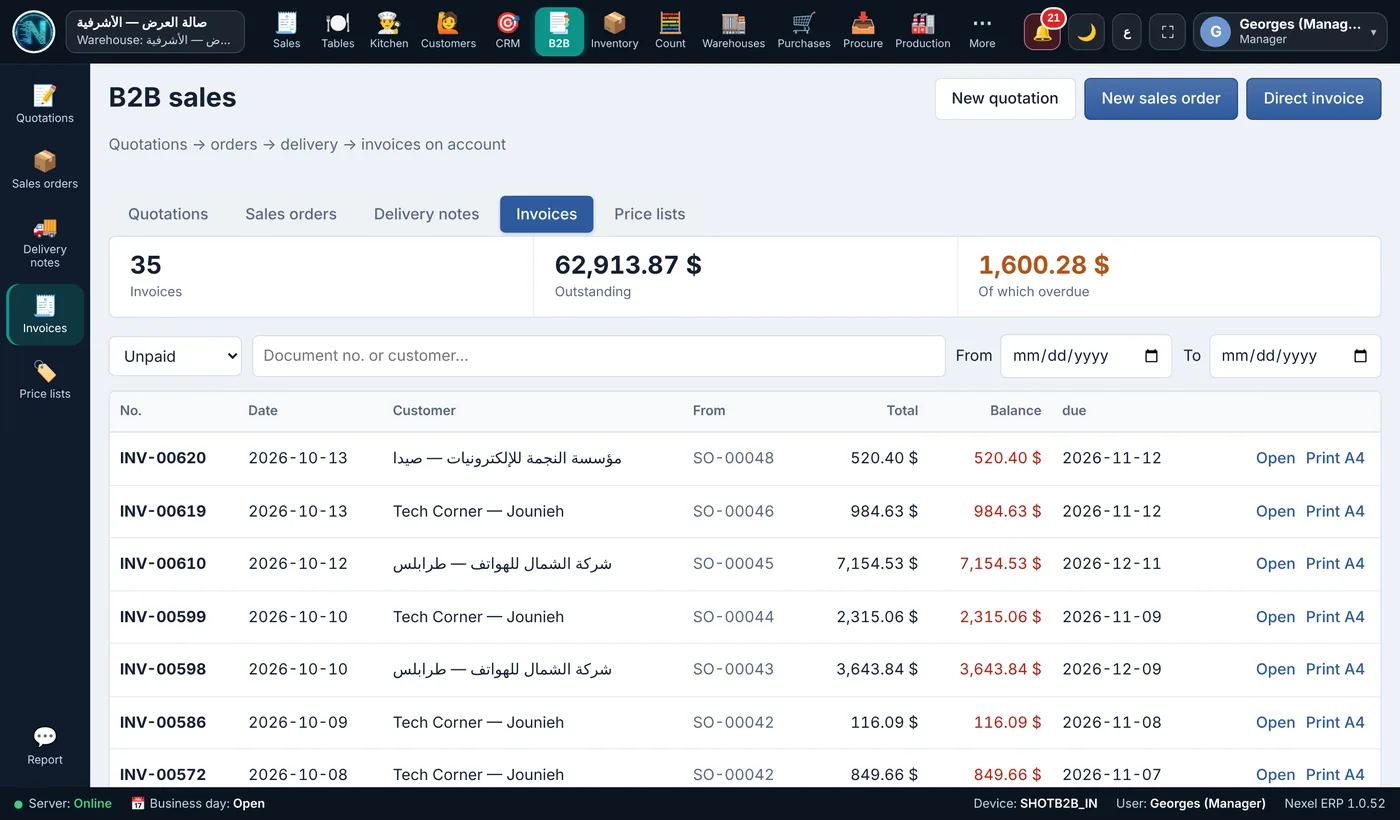
Task: Open the Report chat icon
Action: pos(45,745)
